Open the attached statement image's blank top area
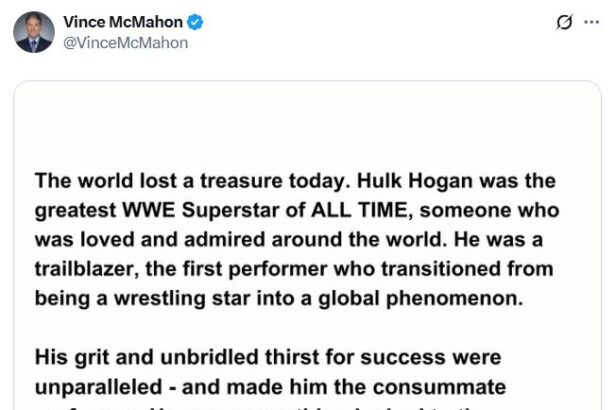This screenshot has width=615, height=410. point(307,125)
